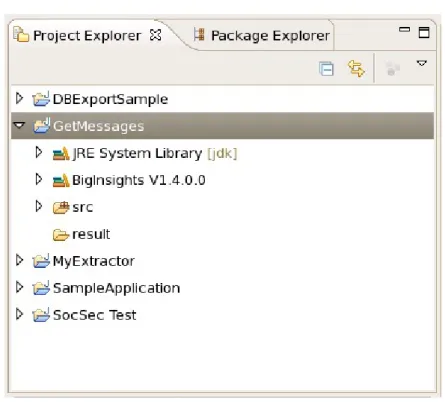The height and width of the screenshot is (402, 445).
Task: Click the DBExportSample project folder icon
Action: pos(41,99)
